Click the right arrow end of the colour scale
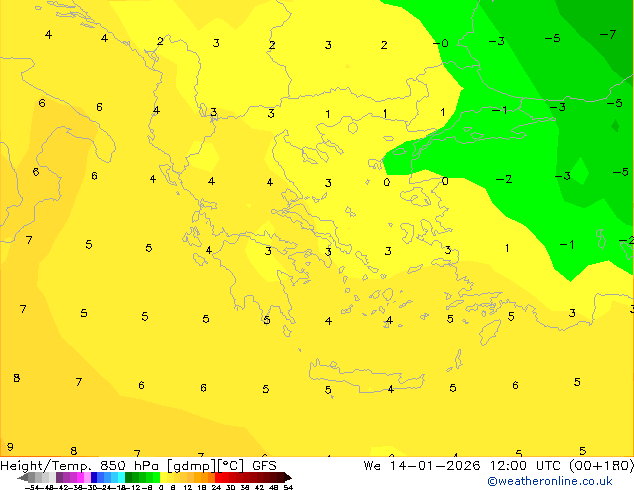The image size is (634, 490). tap(287, 477)
